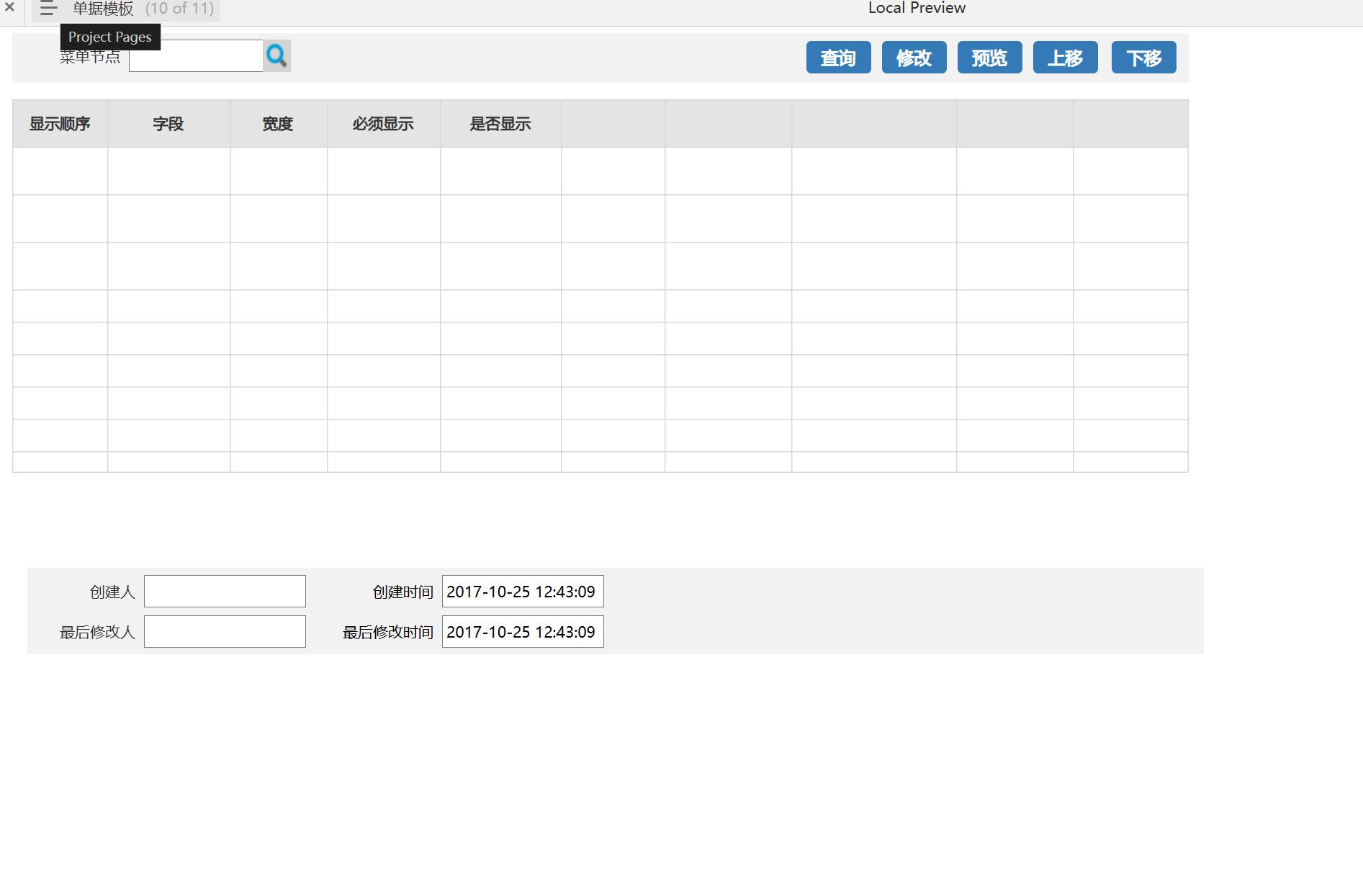Screen dimensions: 1363x896
Task: Select the 宽度 column header
Action: (x=278, y=124)
